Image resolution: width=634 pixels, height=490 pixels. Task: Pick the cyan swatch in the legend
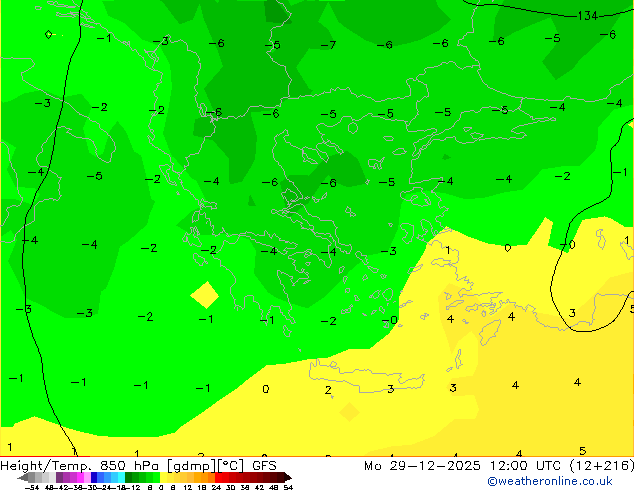[121, 477]
